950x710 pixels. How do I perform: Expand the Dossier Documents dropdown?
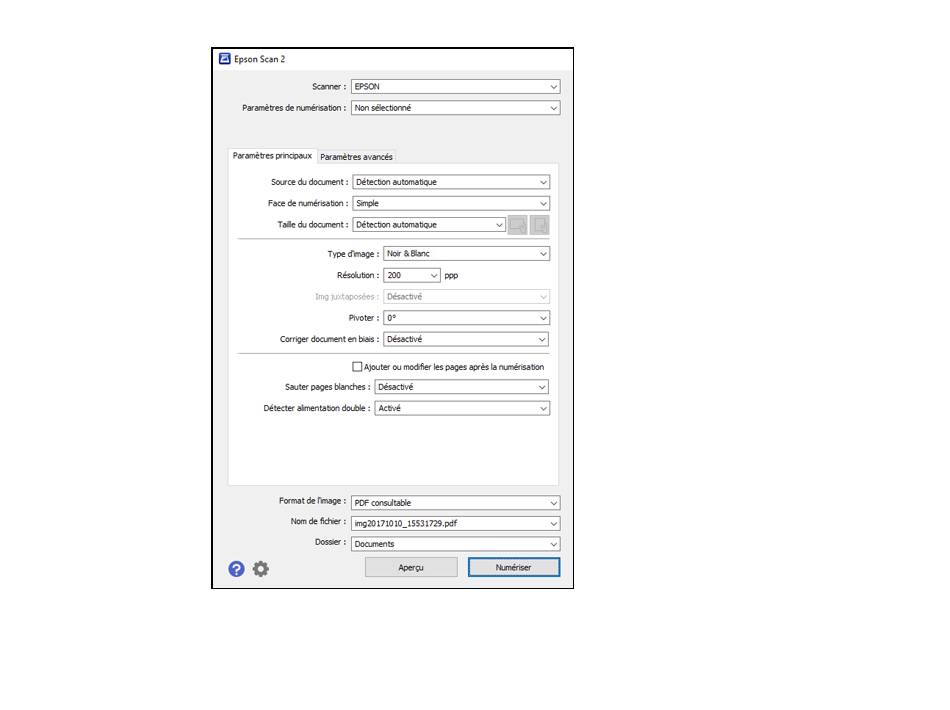coord(456,544)
